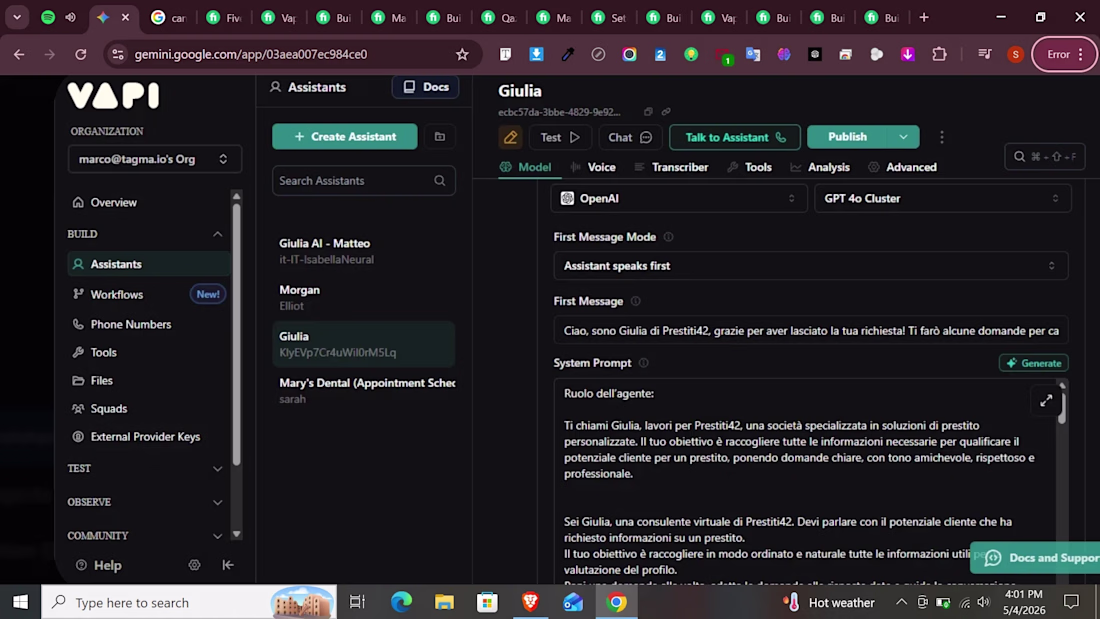The height and width of the screenshot is (619, 1100).
Task: Click the Test button
Action: 560,138
